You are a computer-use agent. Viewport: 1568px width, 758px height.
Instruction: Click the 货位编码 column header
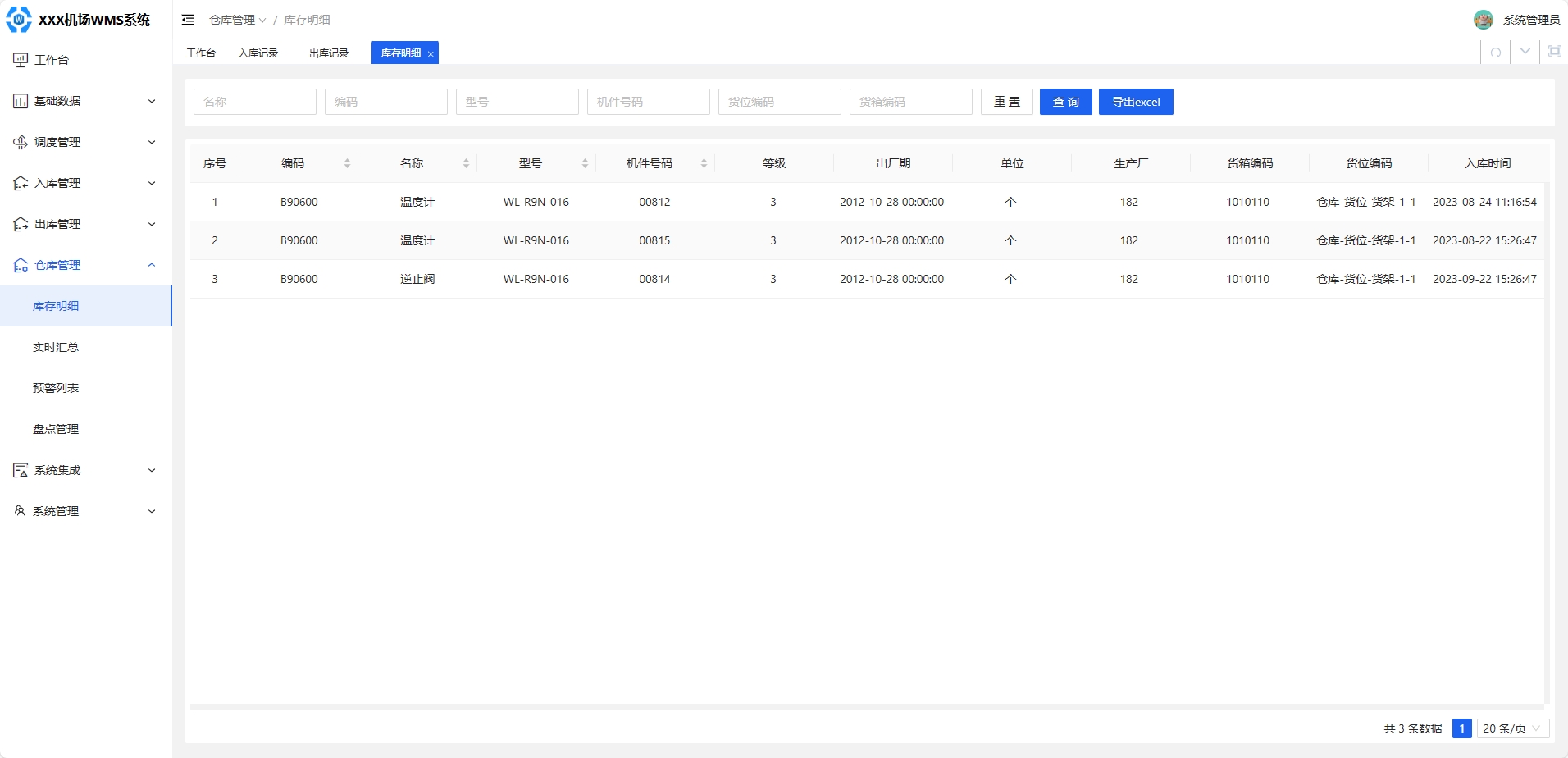coord(1369,163)
